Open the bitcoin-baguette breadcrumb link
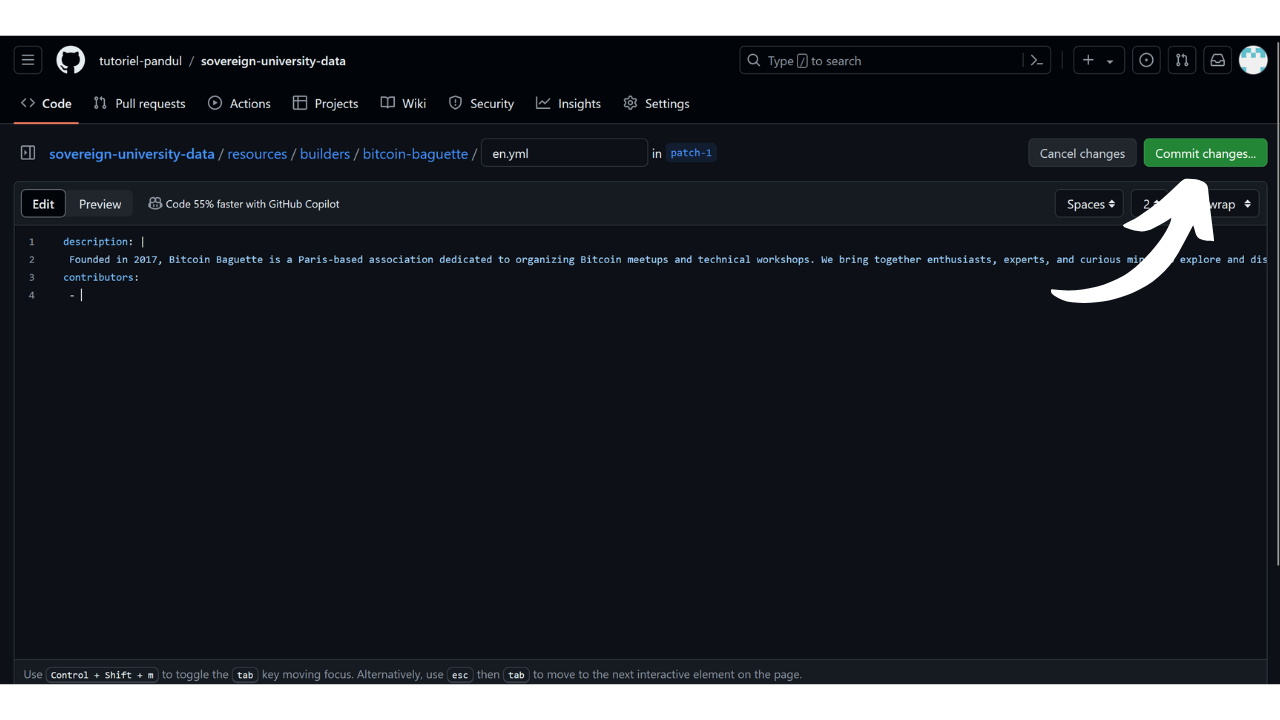 point(415,154)
